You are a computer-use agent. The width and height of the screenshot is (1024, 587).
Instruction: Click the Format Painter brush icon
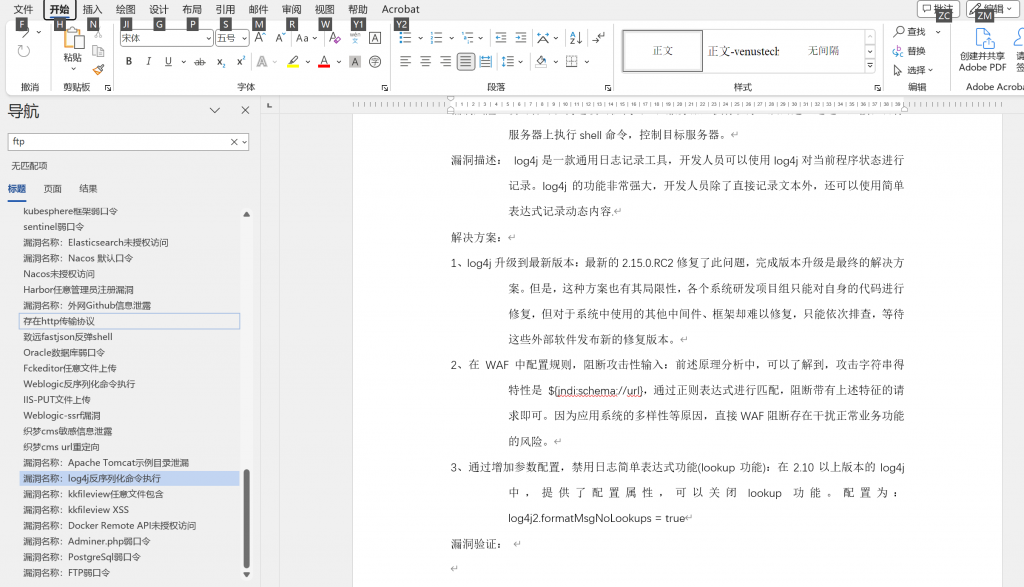[x=98, y=70]
